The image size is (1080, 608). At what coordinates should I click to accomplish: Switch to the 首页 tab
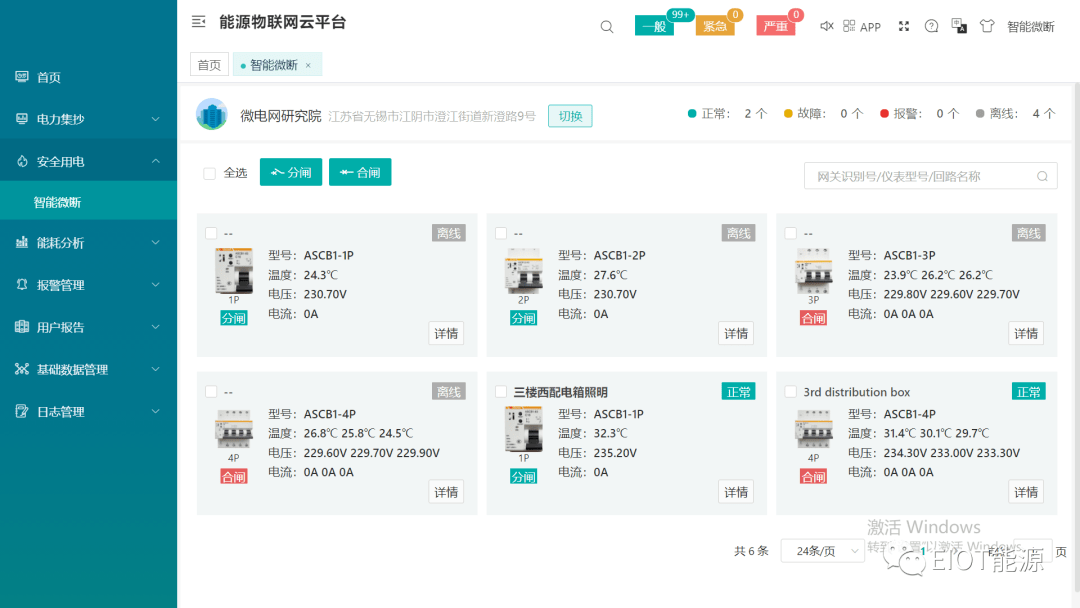[209, 65]
